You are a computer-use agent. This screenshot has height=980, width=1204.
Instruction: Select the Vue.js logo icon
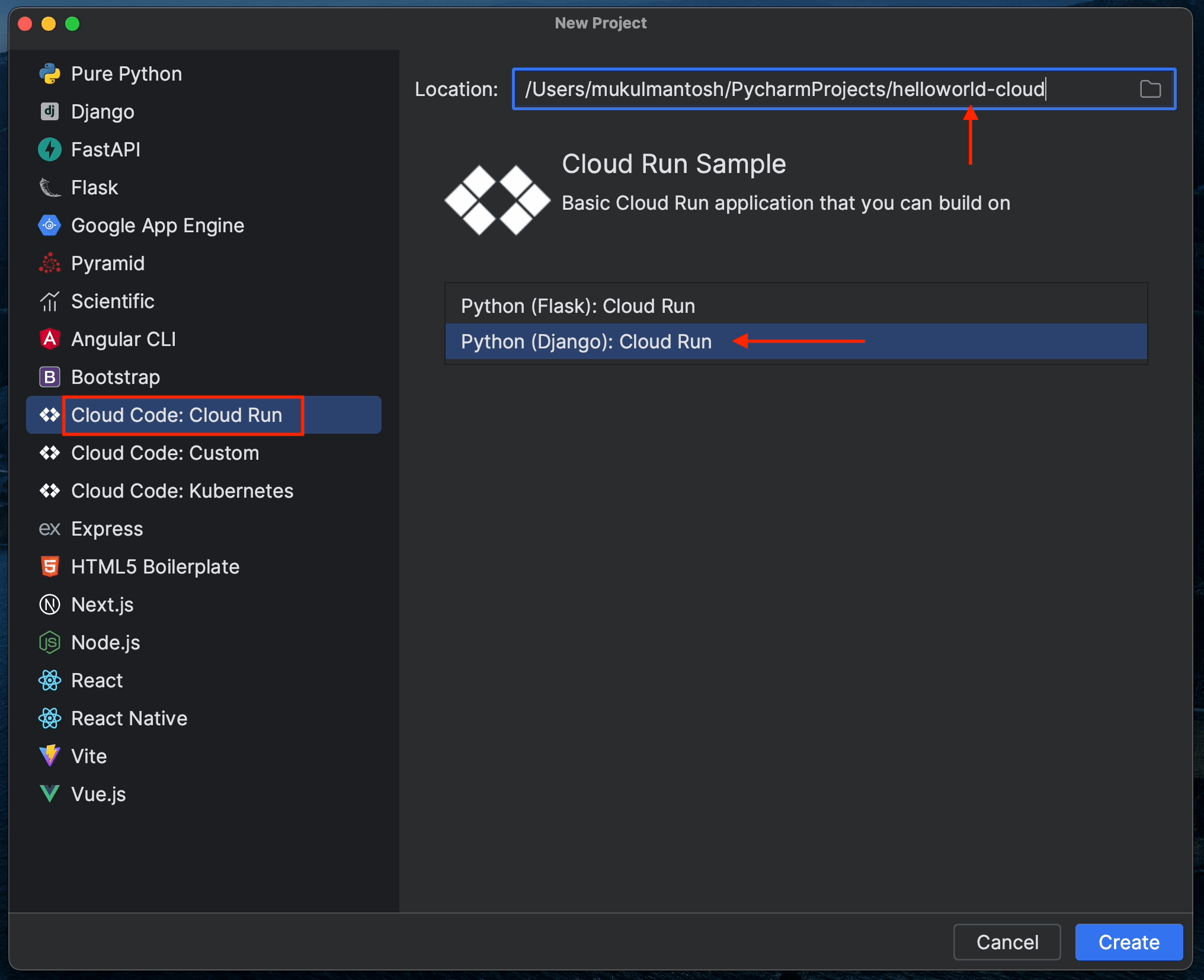point(50,794)
